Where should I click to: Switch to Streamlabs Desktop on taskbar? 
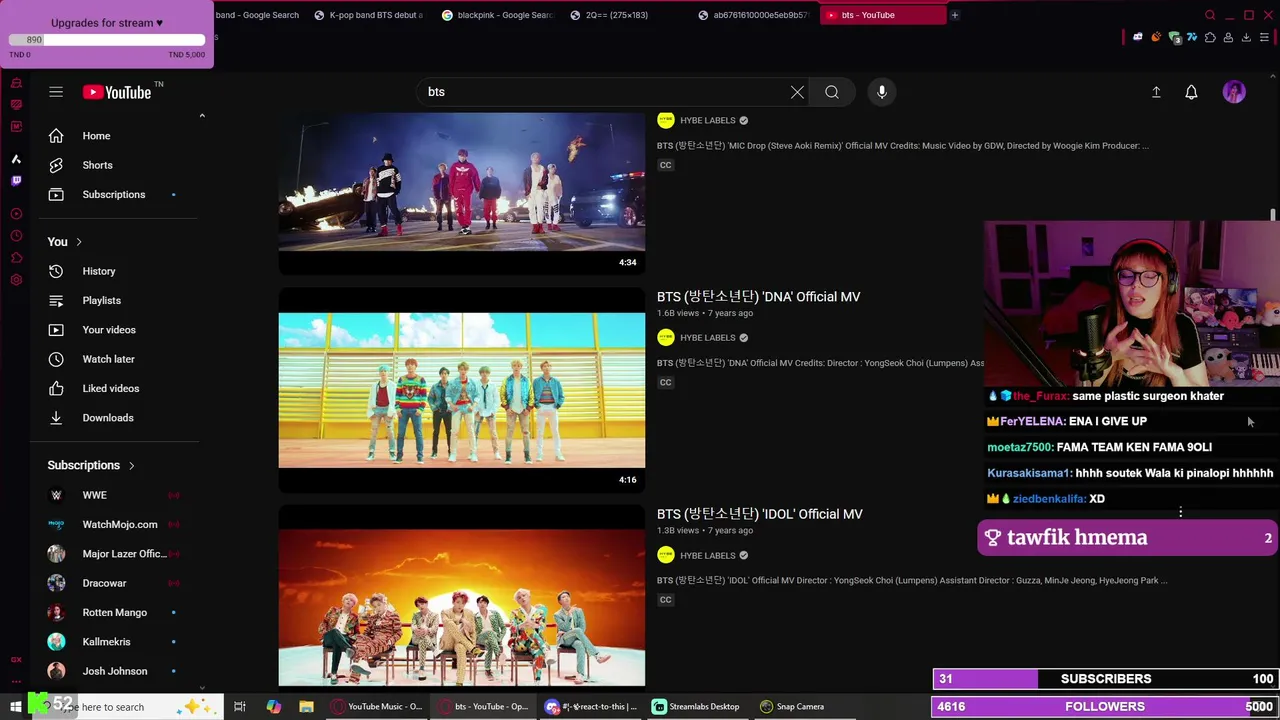696,707
